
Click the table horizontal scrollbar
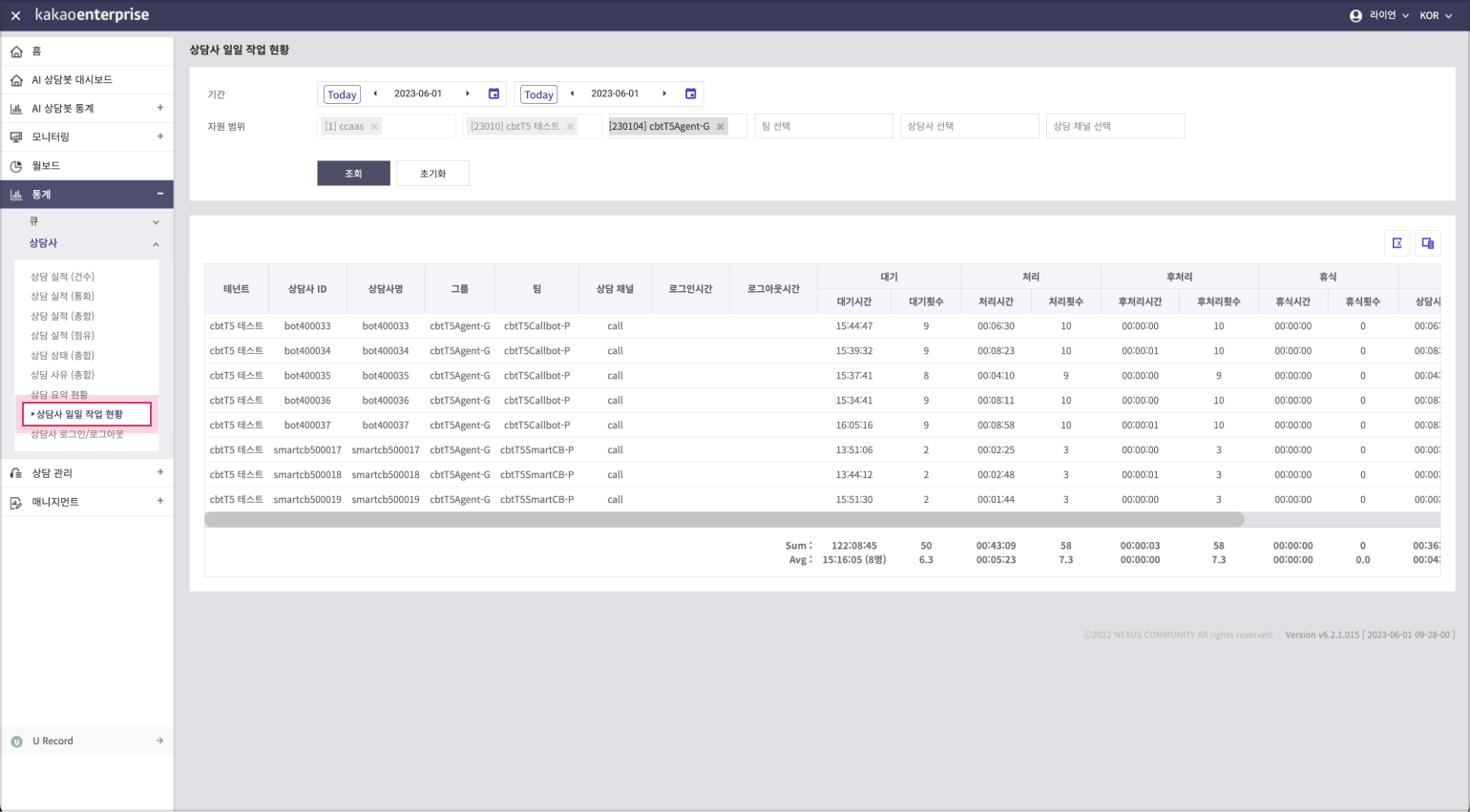tap(724, 520)
